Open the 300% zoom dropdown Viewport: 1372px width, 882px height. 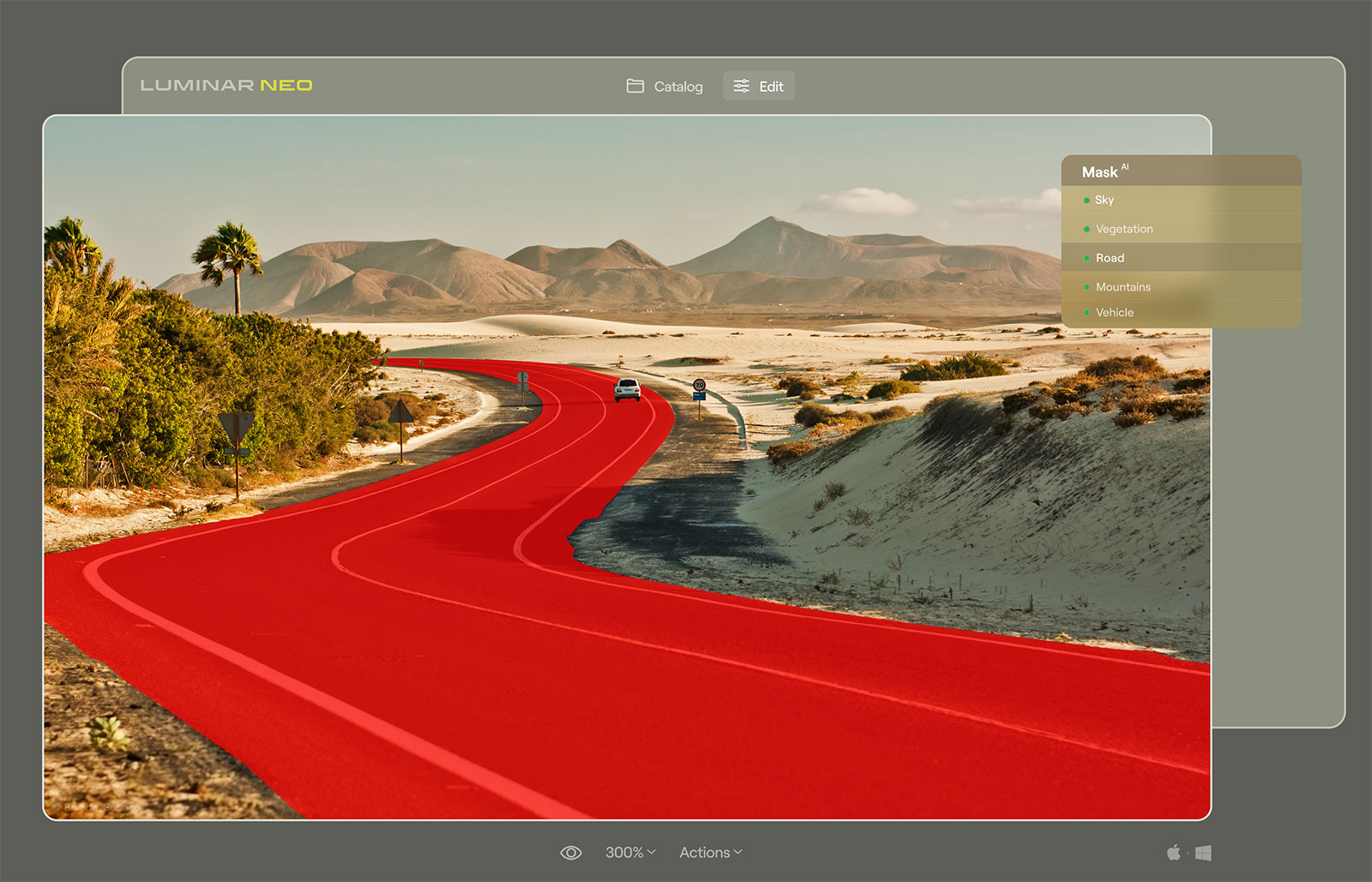pos(629,852)
